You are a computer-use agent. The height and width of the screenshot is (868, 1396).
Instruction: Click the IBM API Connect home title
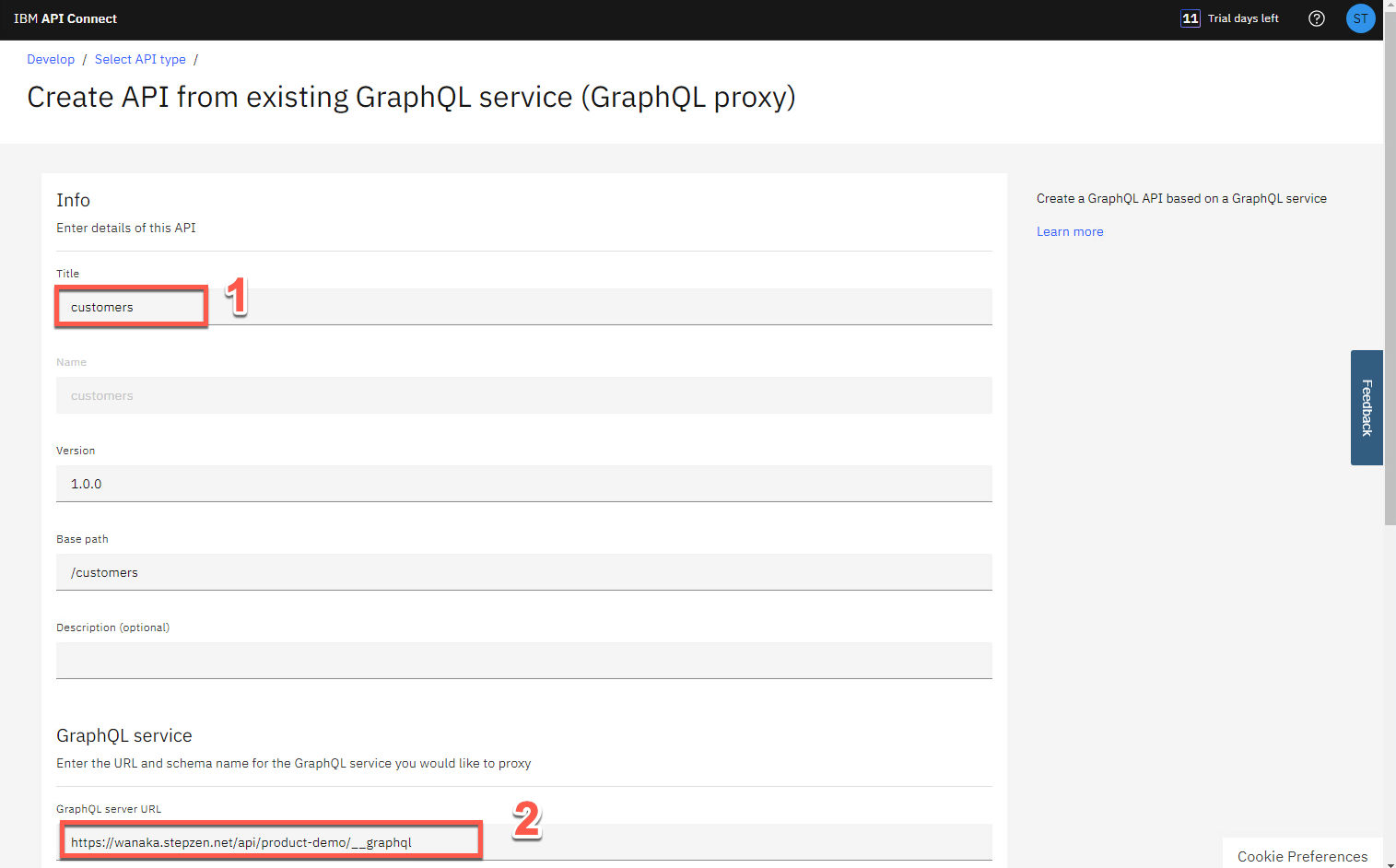tap(65, 18)
